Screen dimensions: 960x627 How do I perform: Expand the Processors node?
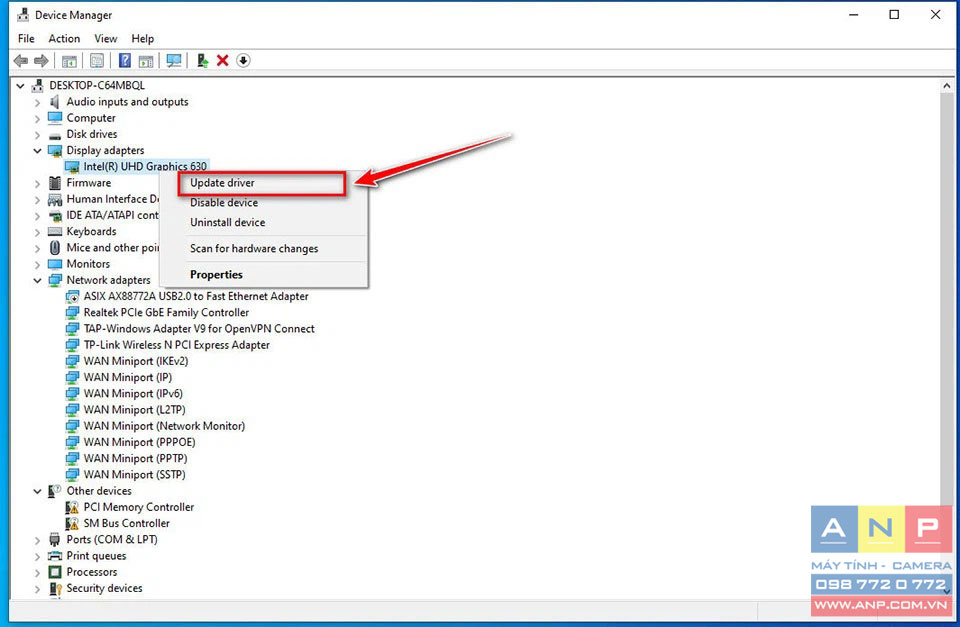37,573
